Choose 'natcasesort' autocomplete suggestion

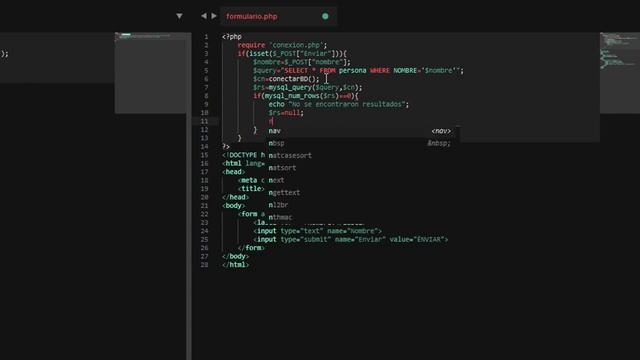362,156
